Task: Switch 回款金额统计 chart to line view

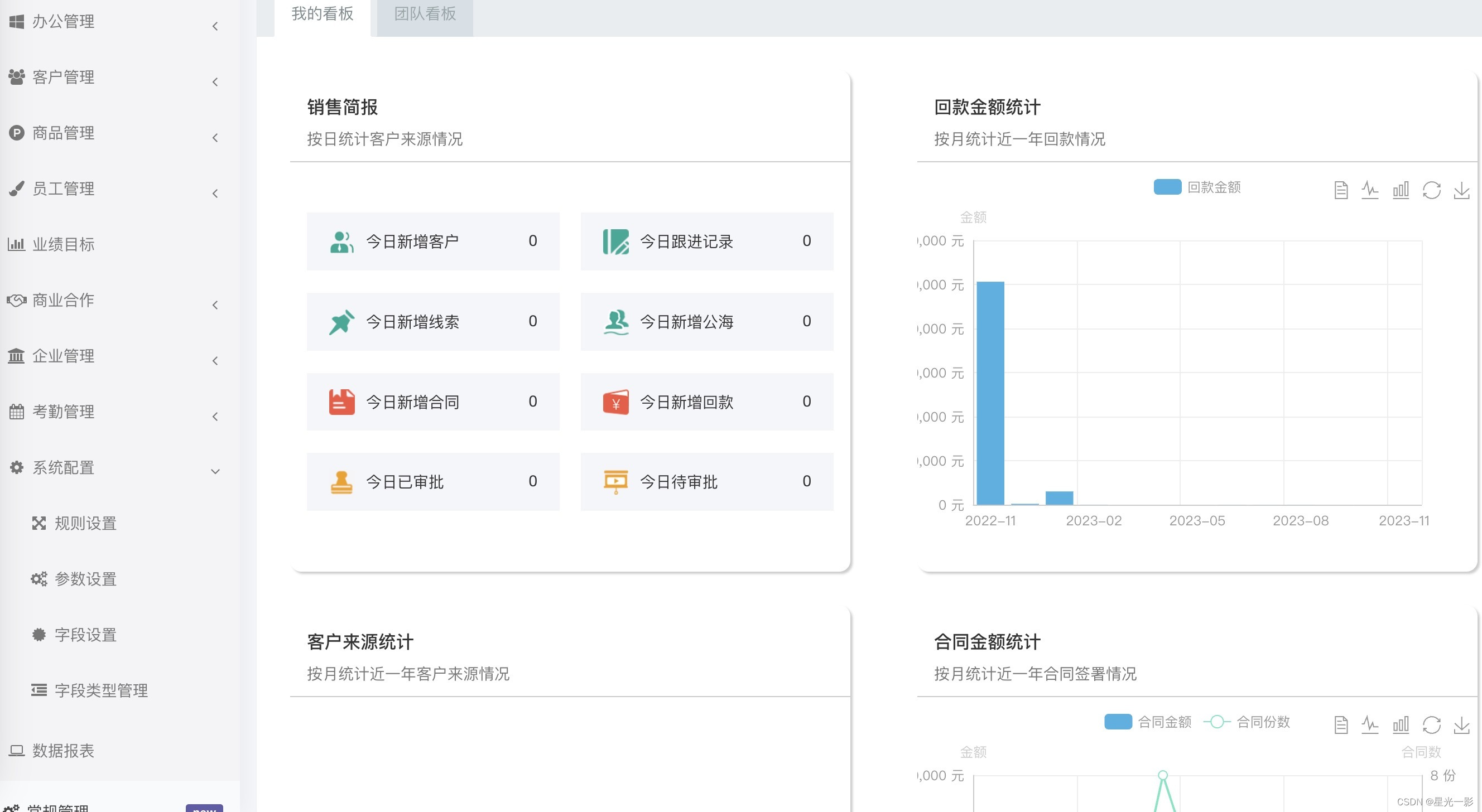Action: (1370, 190)
